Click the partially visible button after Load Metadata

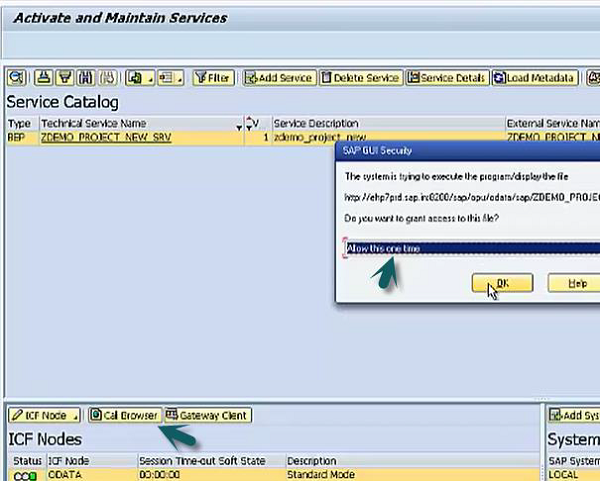[x=593, y=78]
